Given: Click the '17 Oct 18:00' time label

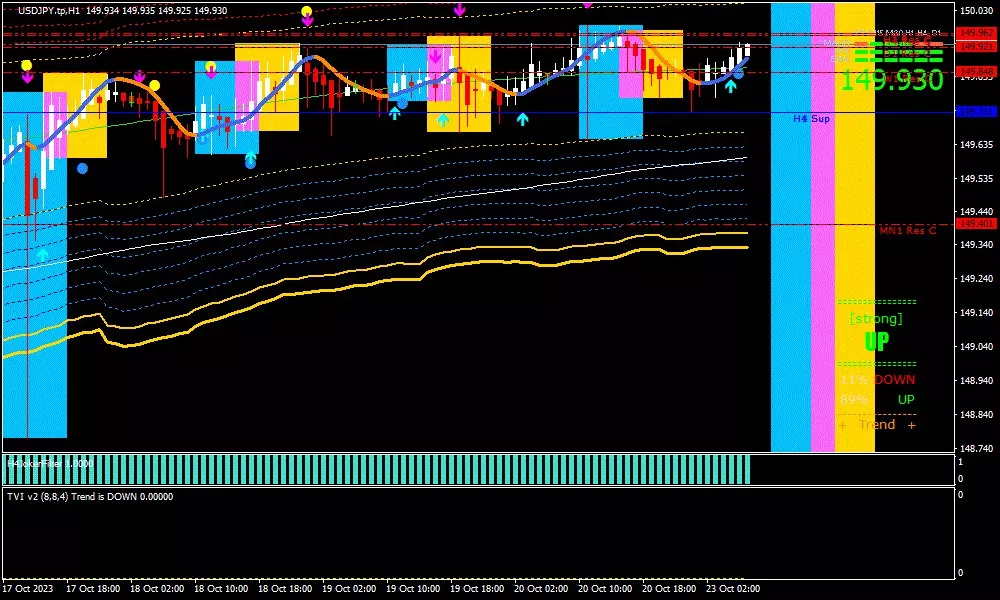Looking at the screenshot, I should 93,589.
